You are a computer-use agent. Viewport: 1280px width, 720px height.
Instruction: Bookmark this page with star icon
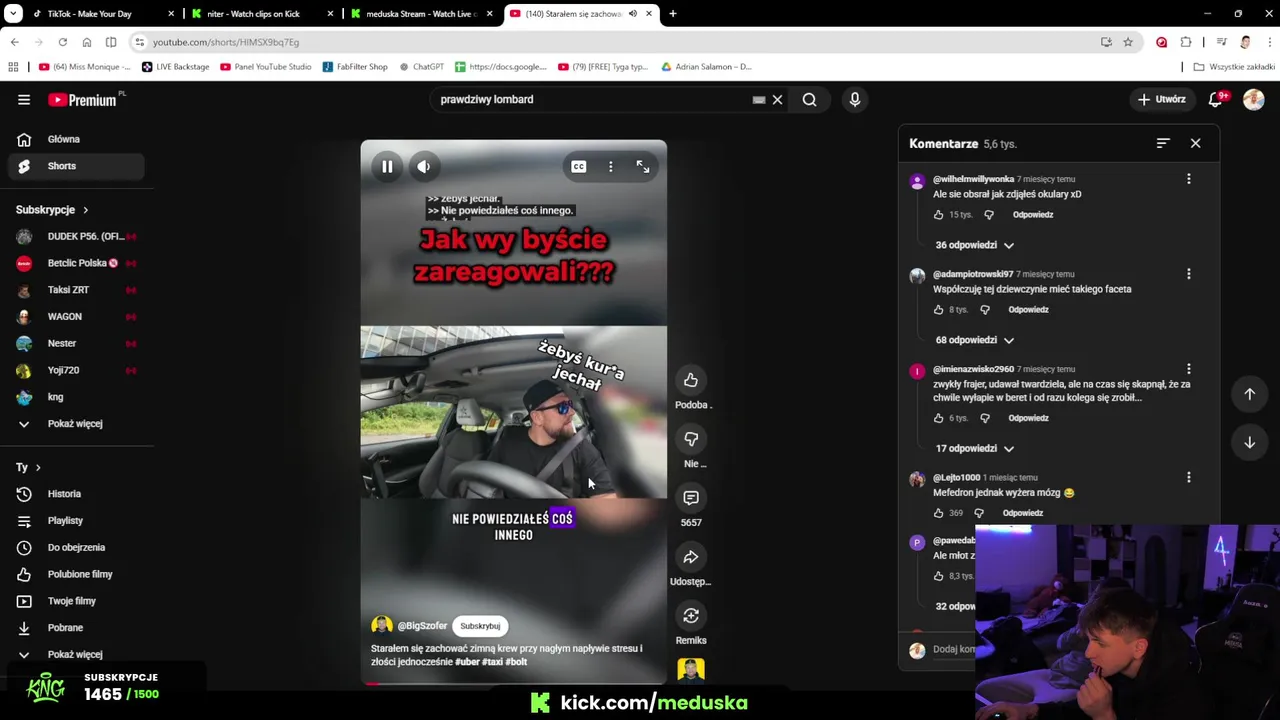coord(1128,42)
